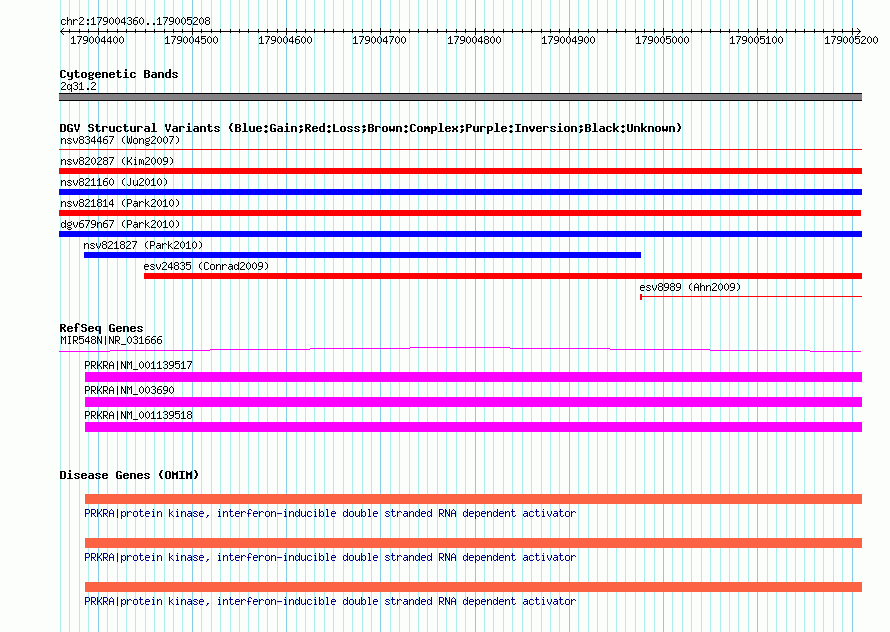
Task: Click ruler tick label 179004900
Action: click(568, 40)
